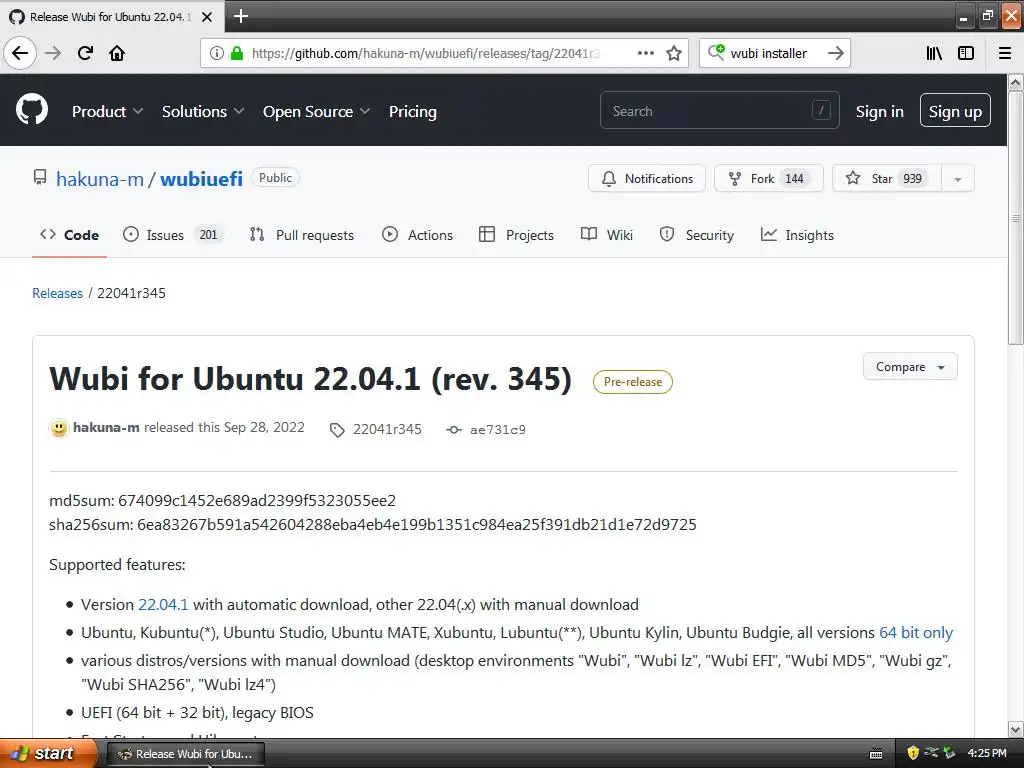The width and height of the screenshot is (1024, 768).
Task: Open the Insights tab
Action: point(797,235)
